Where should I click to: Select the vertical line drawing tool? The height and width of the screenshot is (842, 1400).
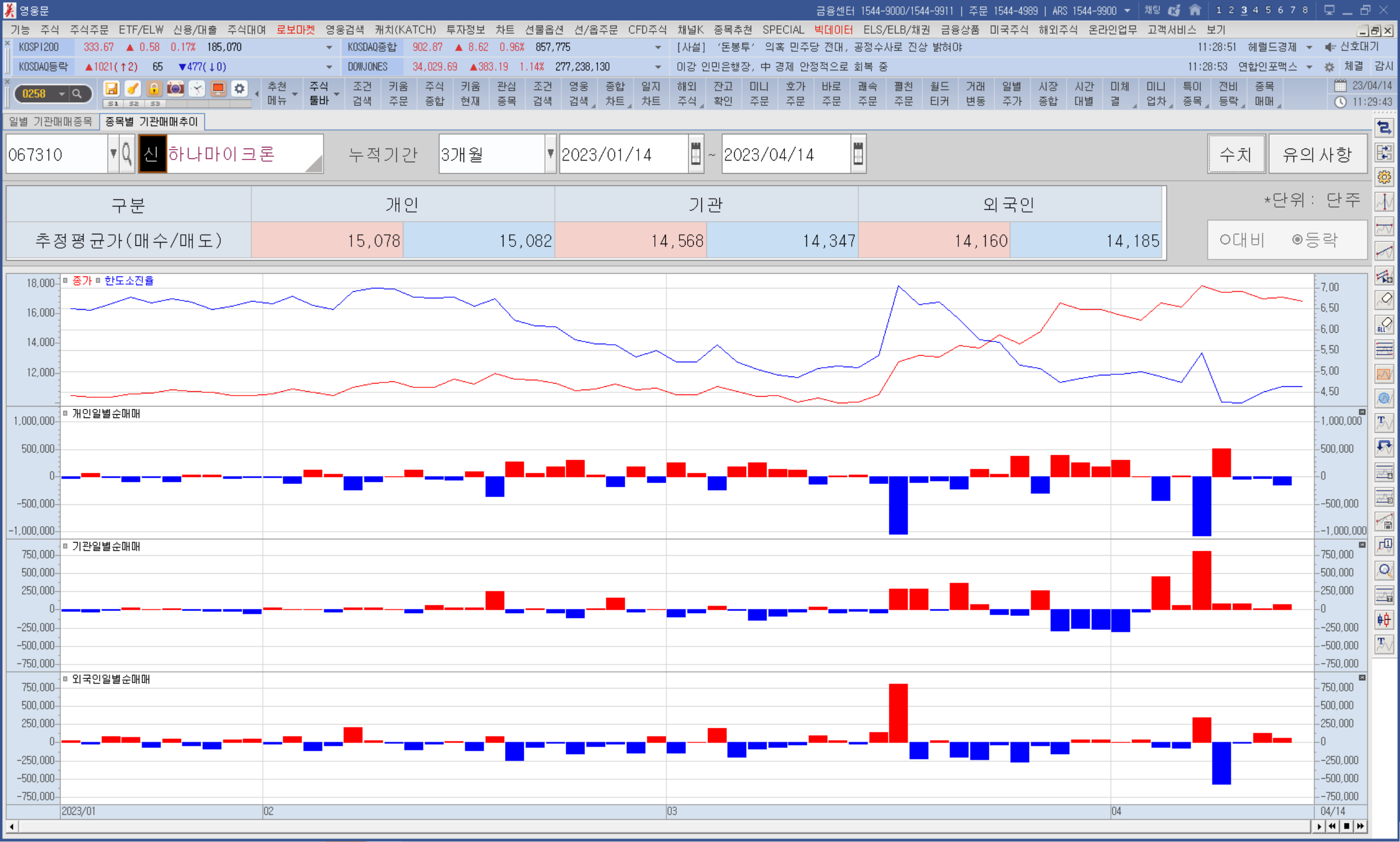point(1384,202)
